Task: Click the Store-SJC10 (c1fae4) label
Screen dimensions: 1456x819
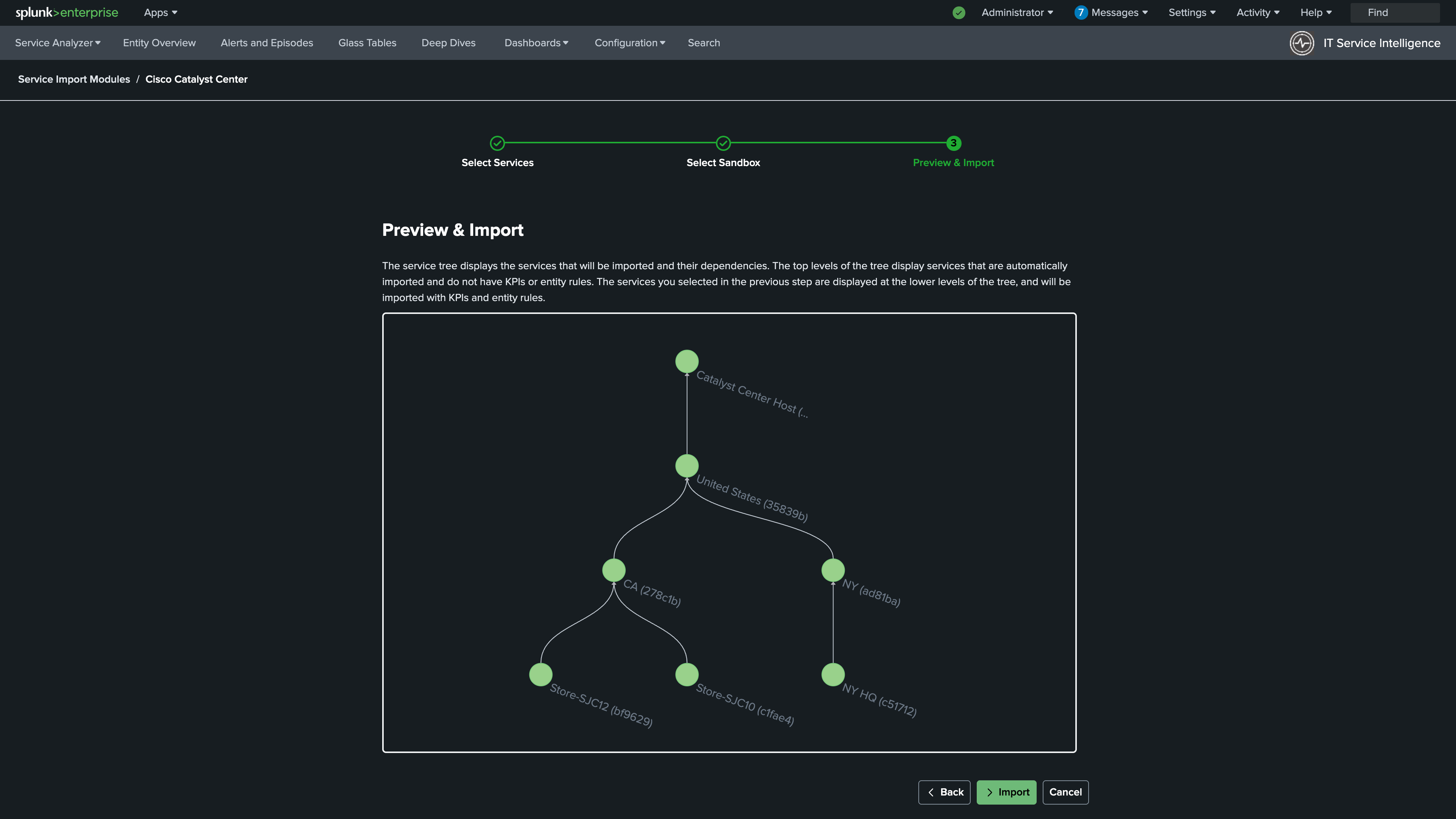Action: 745,705
